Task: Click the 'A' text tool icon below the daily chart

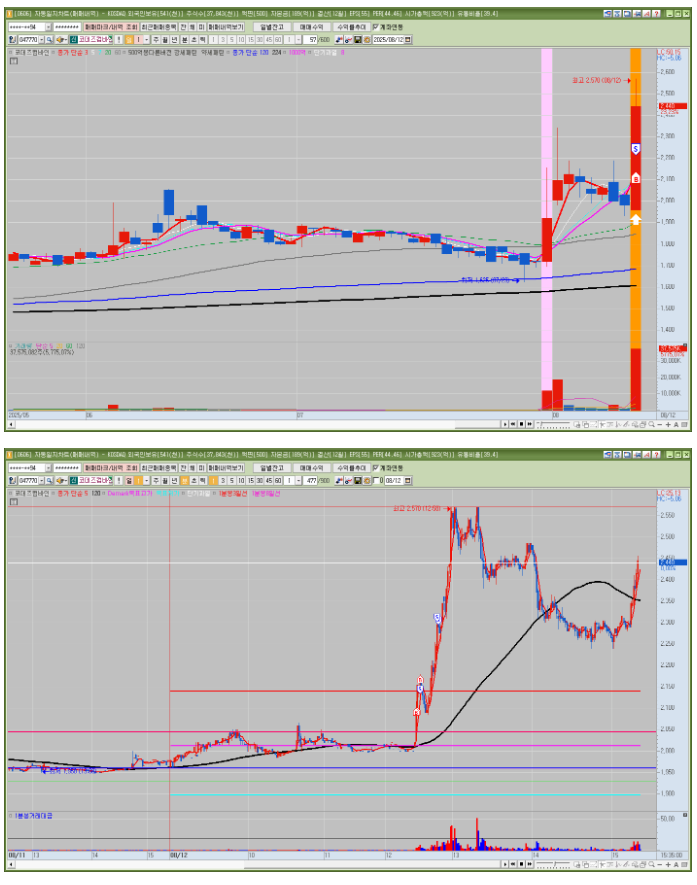Action: 676,424
